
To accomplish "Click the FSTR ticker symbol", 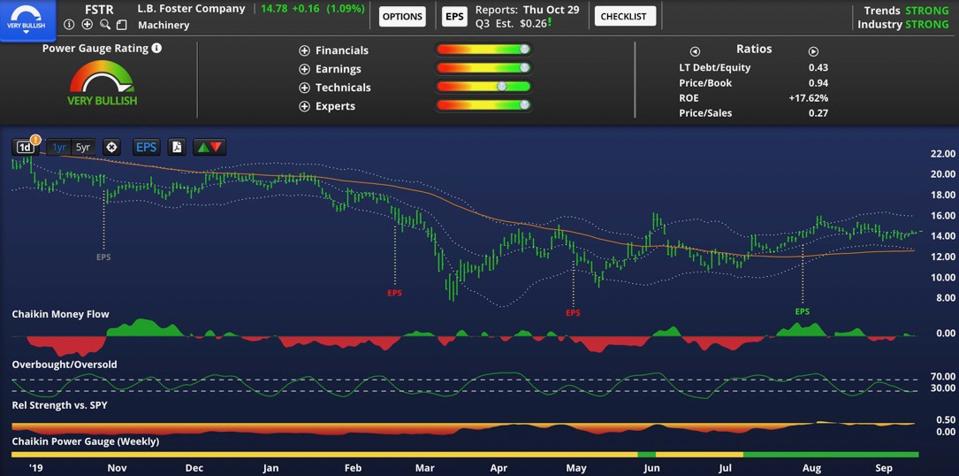I will (98, 9).
